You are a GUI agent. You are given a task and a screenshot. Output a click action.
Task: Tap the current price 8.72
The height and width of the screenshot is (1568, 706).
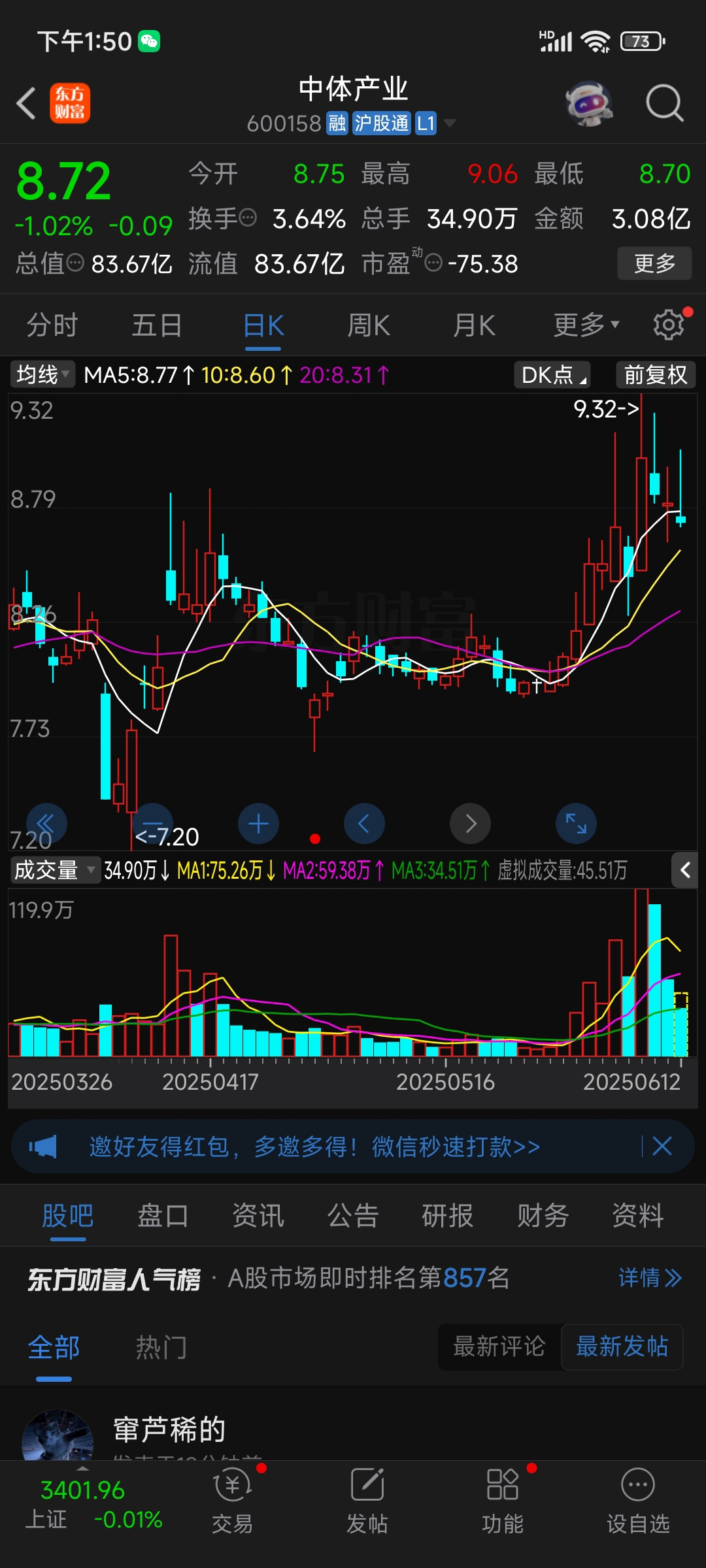63,182
